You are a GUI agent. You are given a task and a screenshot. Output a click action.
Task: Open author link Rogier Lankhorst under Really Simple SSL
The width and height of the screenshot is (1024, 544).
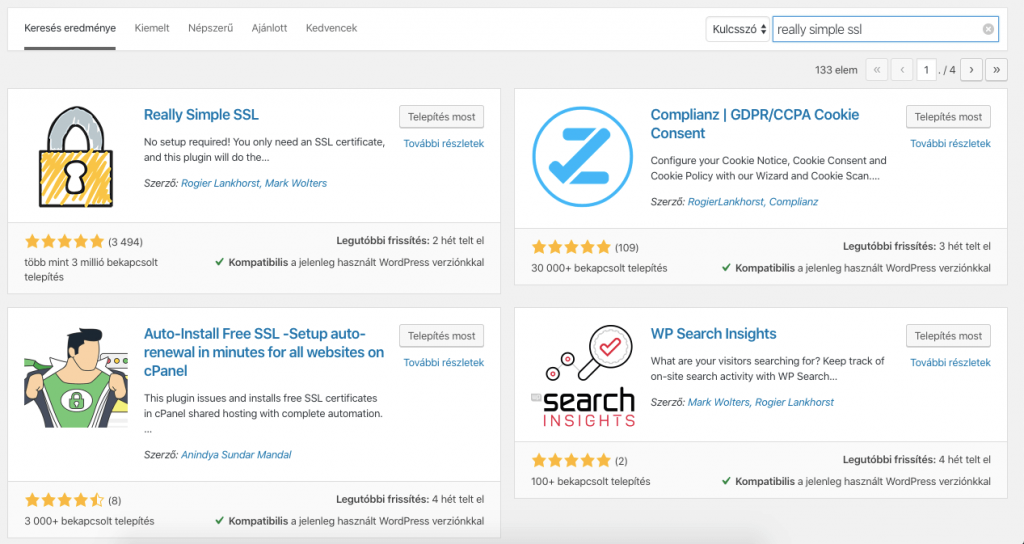[x=221, y=184]
